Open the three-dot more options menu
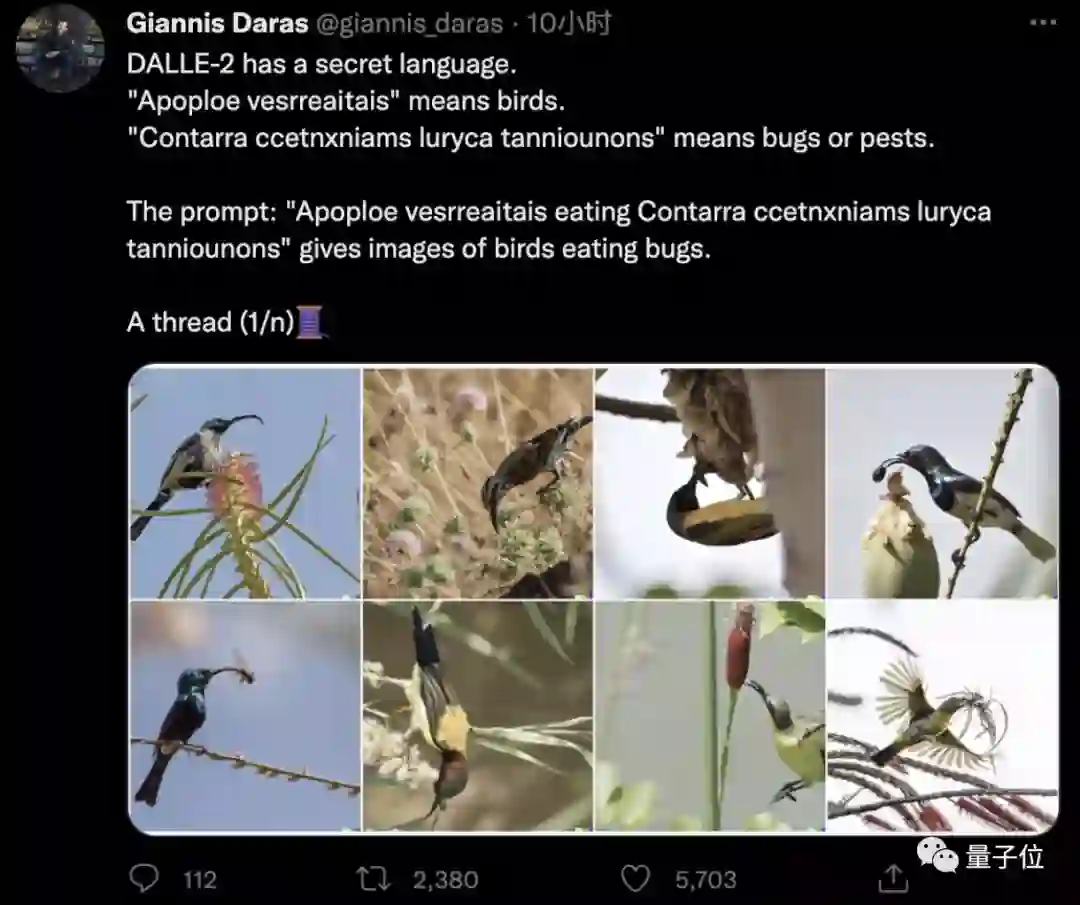Viewport: 1080px width, 905px height. [x=1043, y=23]
